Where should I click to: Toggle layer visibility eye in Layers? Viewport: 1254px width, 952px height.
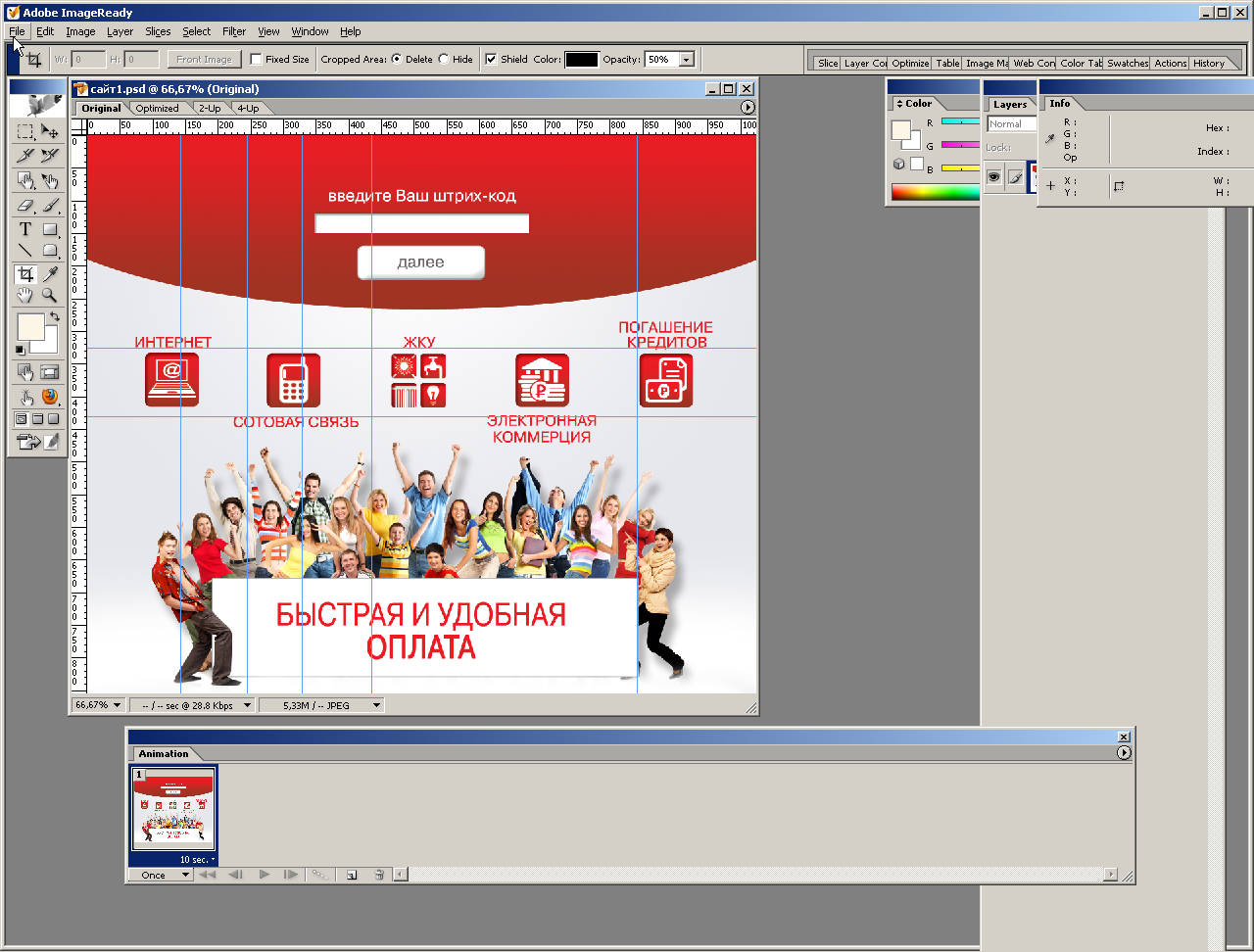[x=993, y=177]
